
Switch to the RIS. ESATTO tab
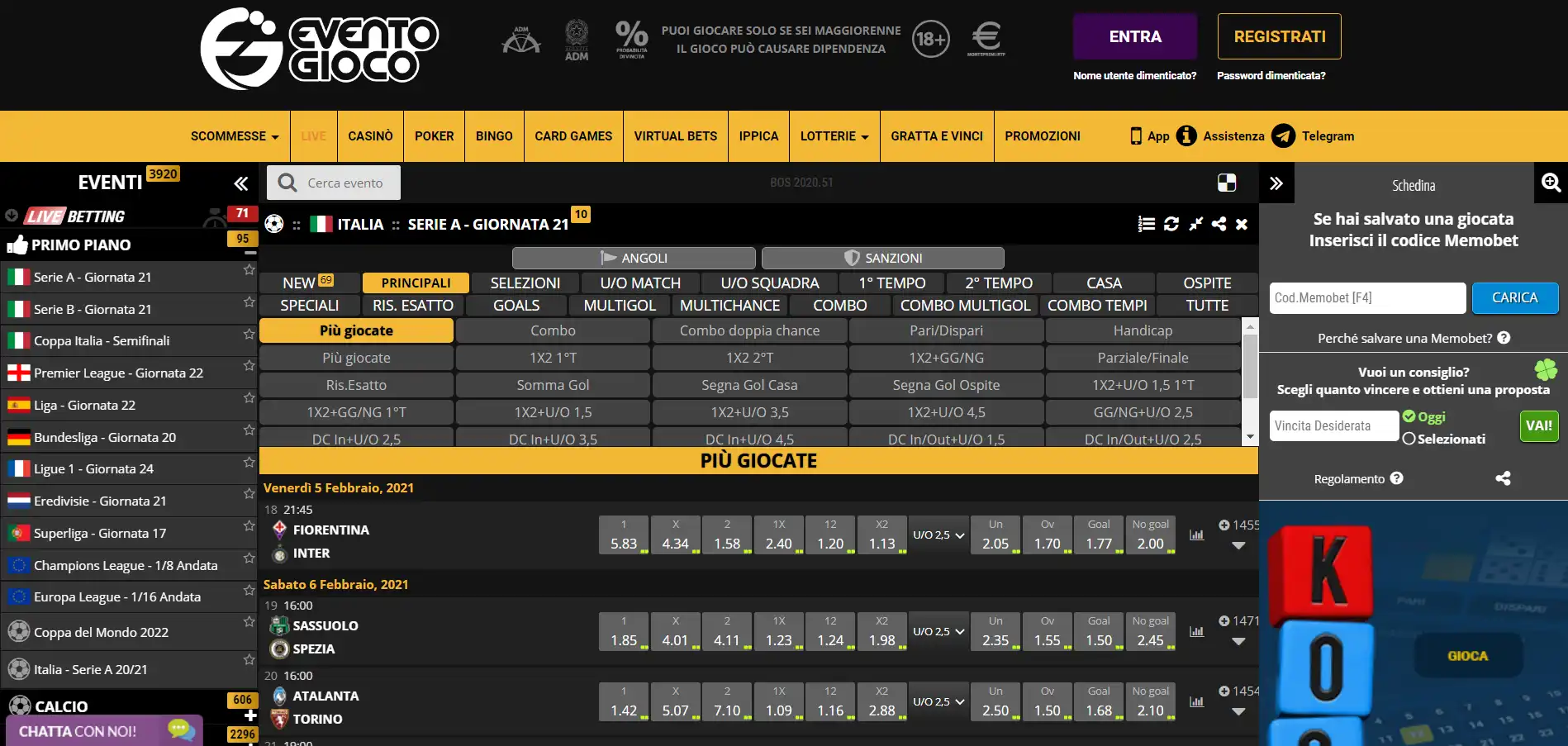[412, 306]
